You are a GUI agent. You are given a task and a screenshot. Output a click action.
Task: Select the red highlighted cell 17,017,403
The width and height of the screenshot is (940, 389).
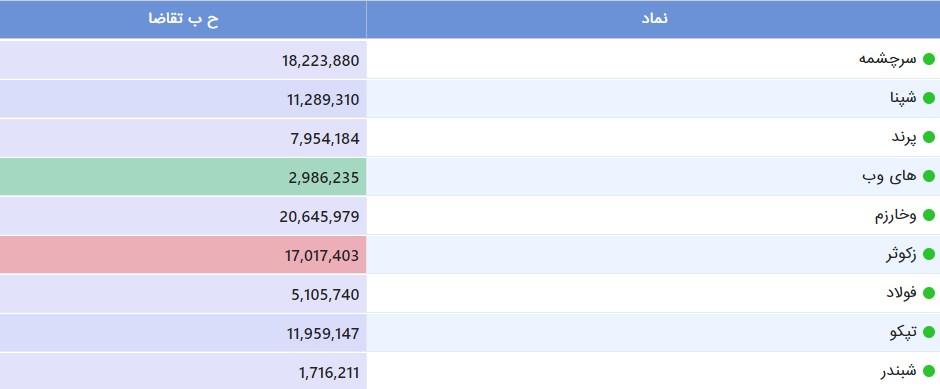point(183,255)
